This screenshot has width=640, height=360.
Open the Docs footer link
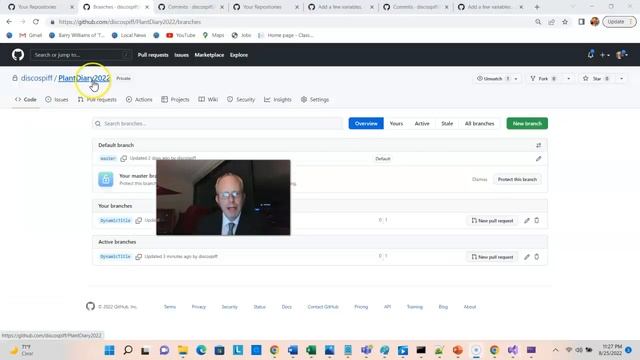click(287, 307)
